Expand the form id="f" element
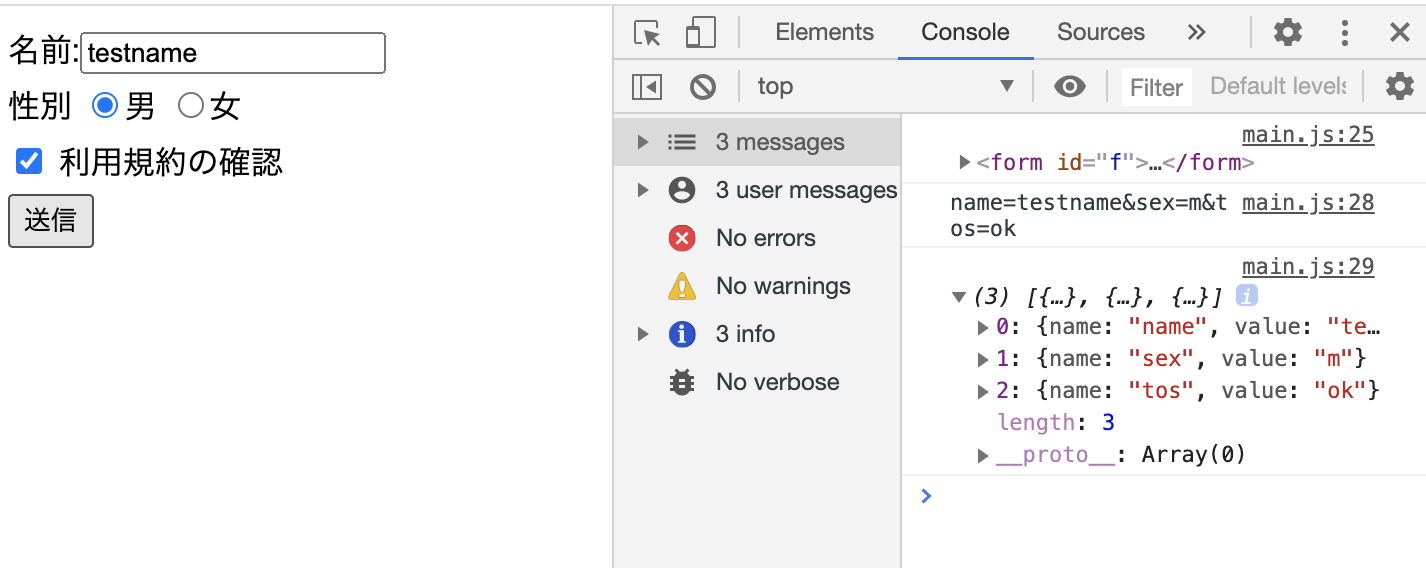1426x568 pixels. tap(964, 162)
